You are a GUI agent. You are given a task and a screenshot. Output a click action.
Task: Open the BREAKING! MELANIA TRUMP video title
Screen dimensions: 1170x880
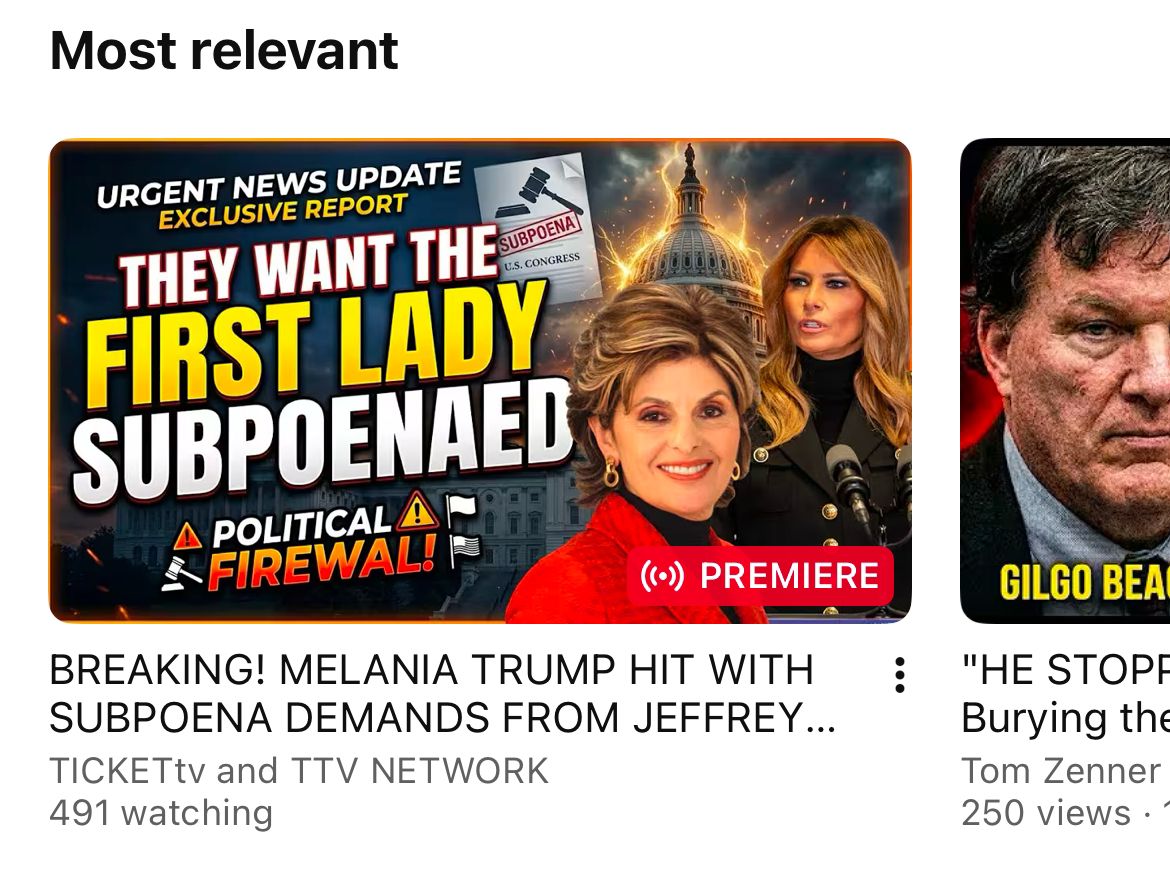[x=442, y=693]
